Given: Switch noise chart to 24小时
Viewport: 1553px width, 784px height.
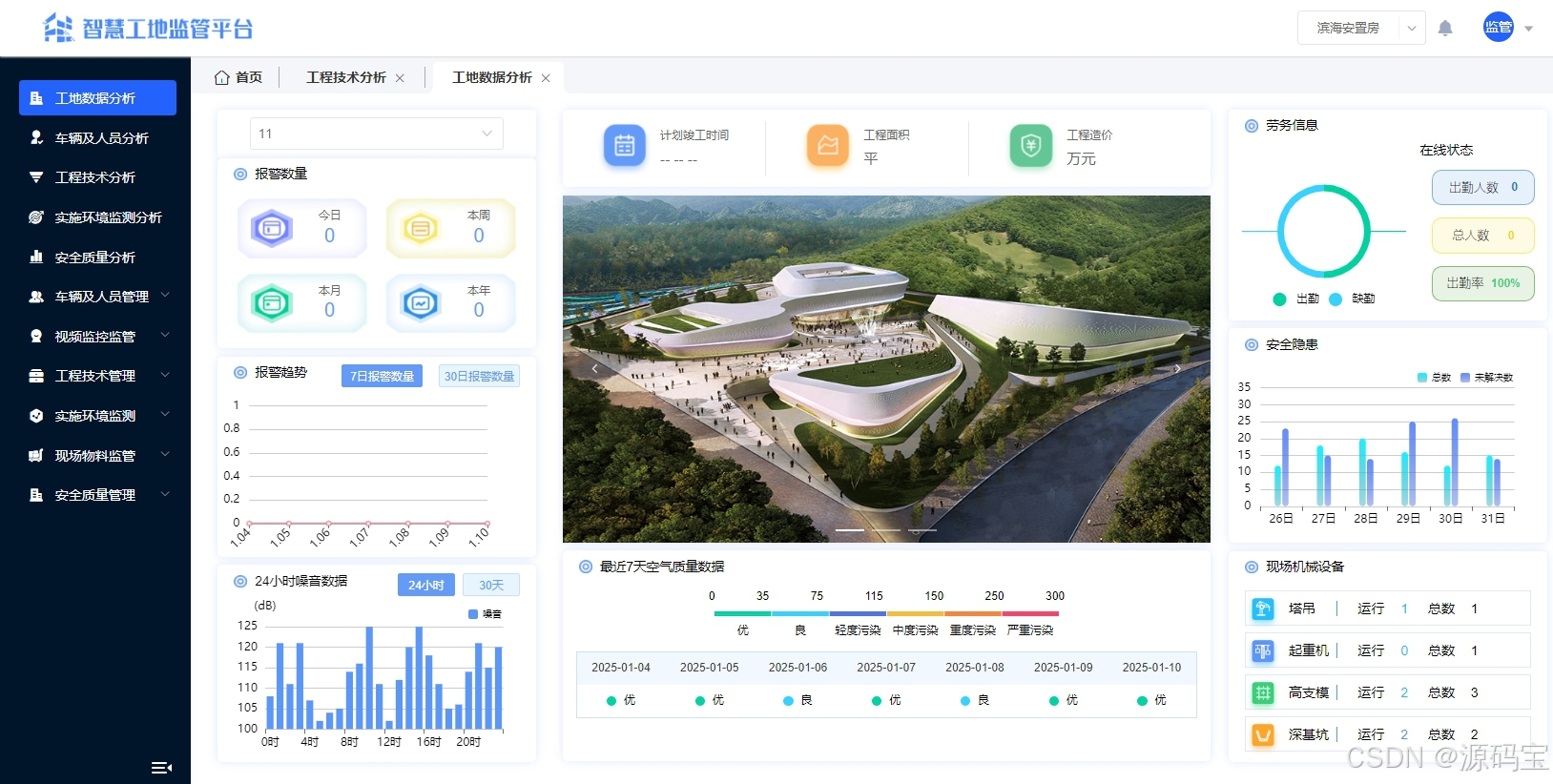Looking at the screenshot, I should point(425,585).
